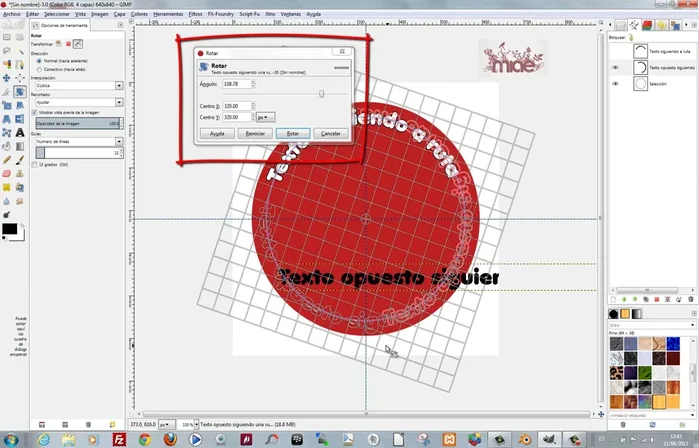The height and width of the screenshot is (448, 699).
Task: Click the Cancelar button in Rotar dialog
Action: pyautogui.click(x=329, y=133)
